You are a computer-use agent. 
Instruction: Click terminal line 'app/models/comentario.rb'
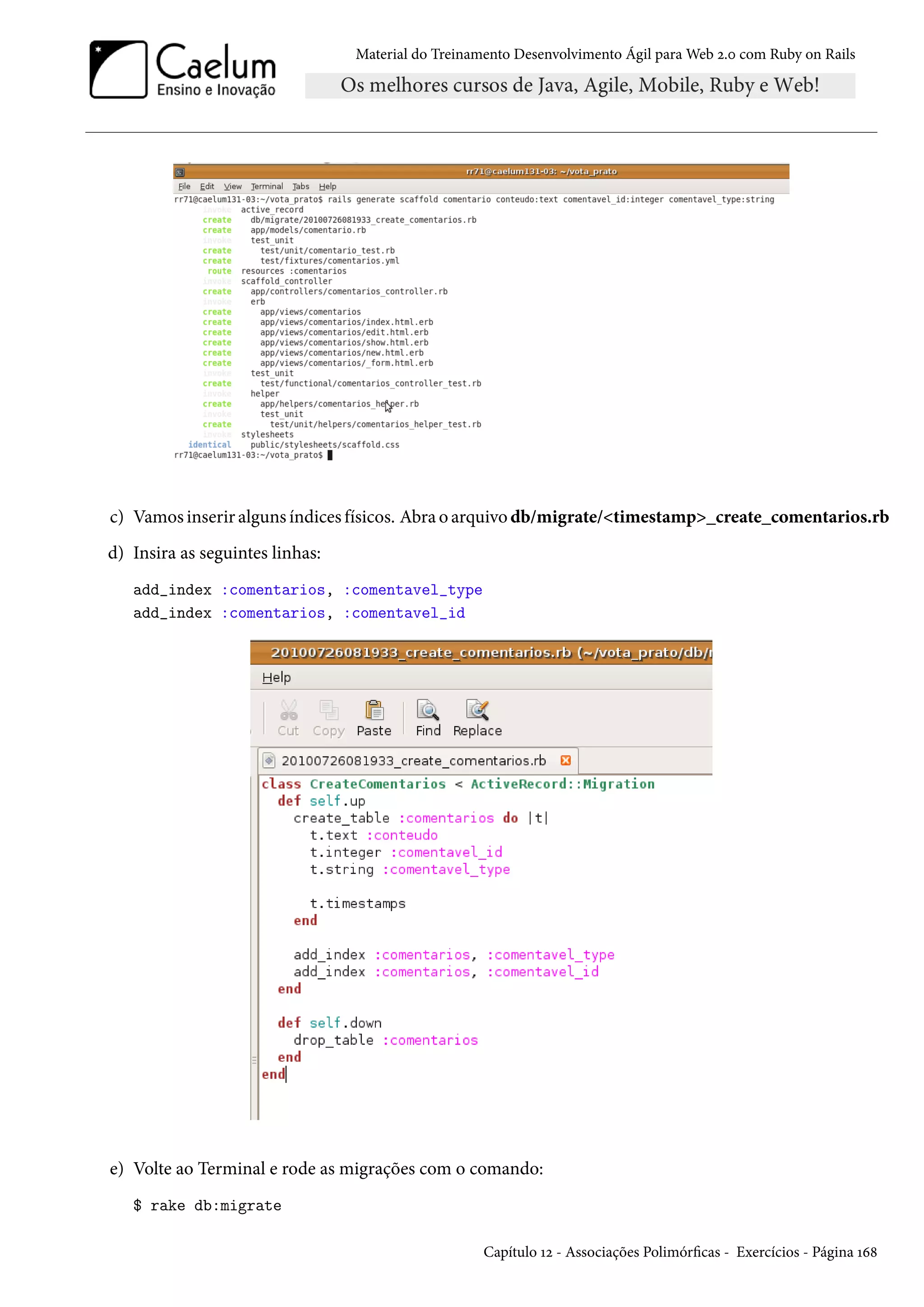coord(308,230)
